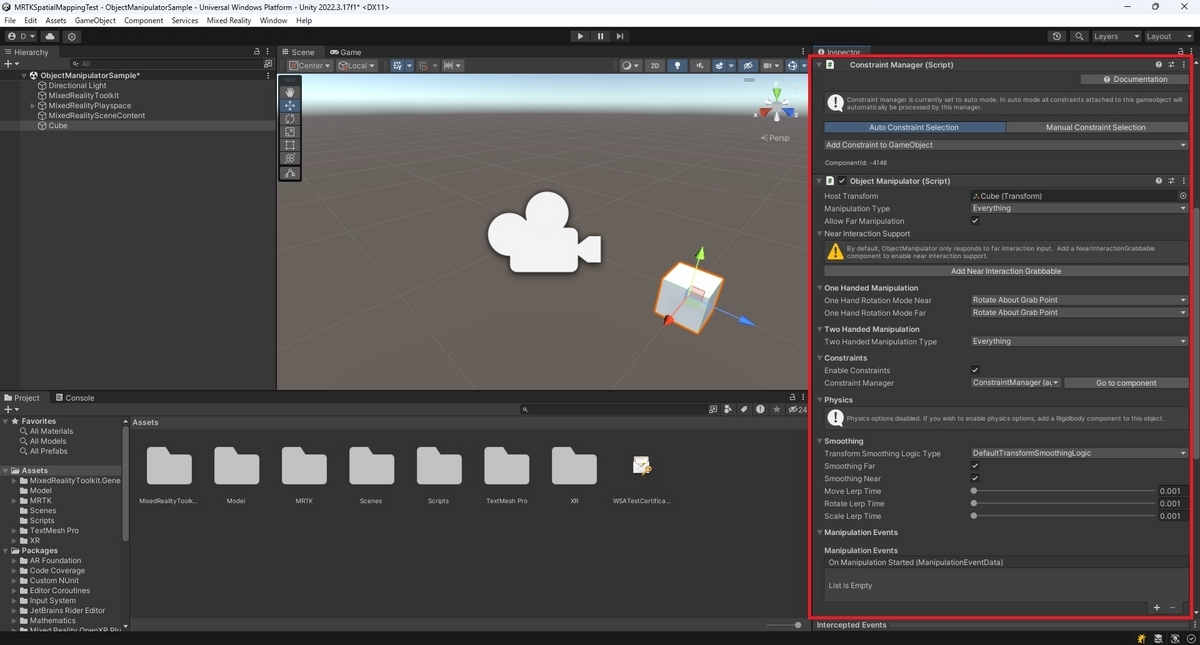Toggle scene lighting bulb icon

point(678,66)
